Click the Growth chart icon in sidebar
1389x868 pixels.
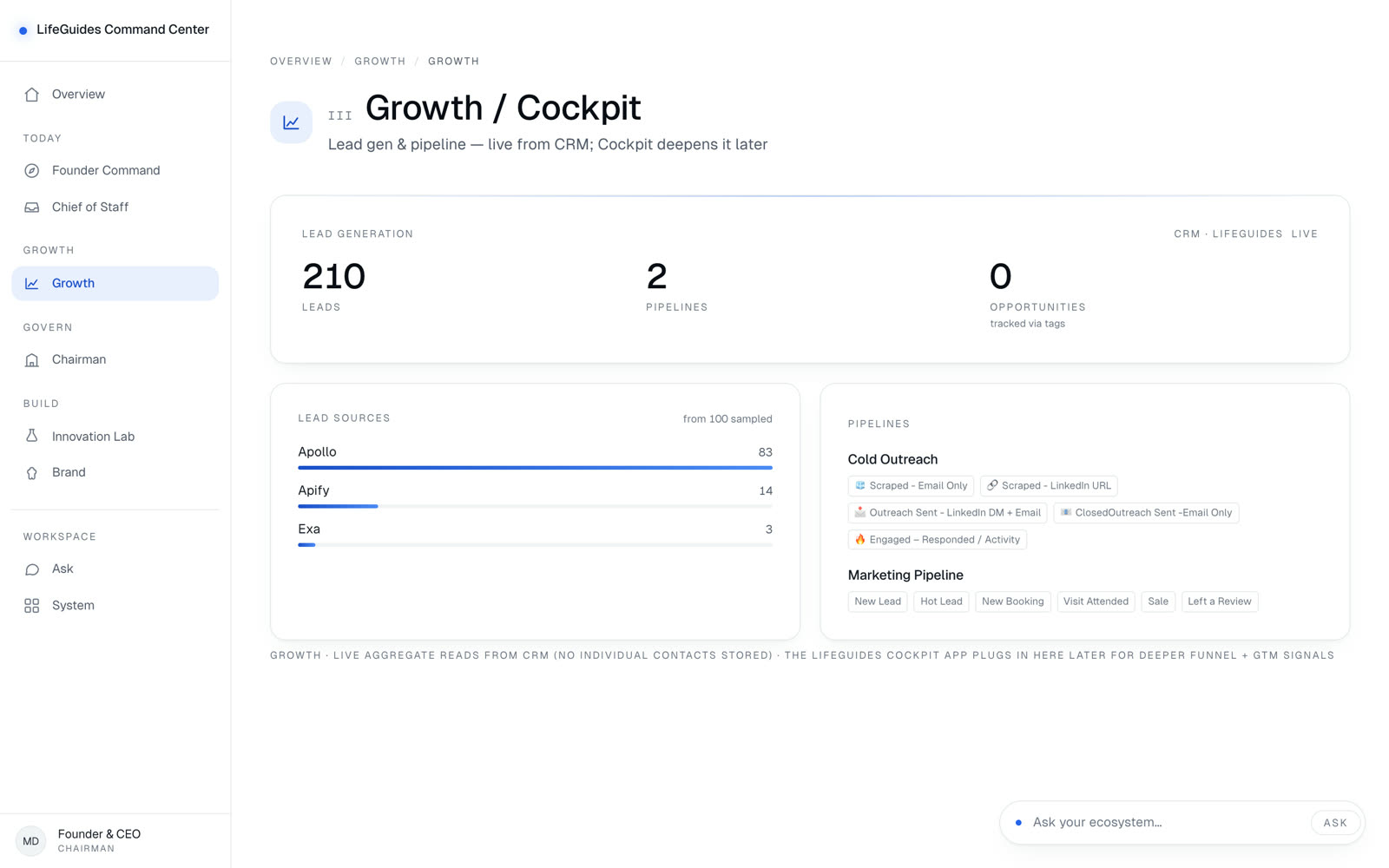32,284
